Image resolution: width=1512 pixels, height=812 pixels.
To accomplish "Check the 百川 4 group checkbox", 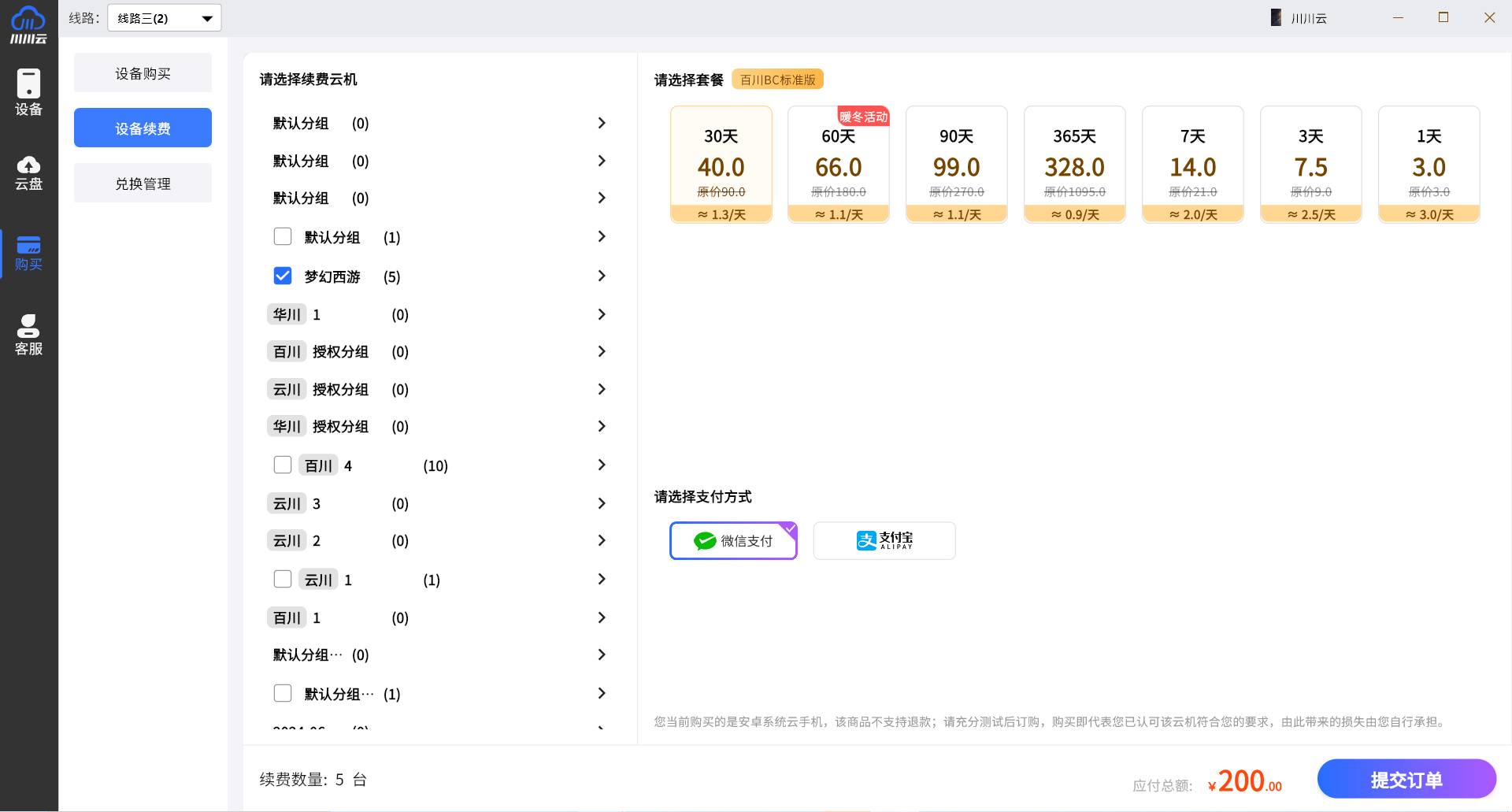I will [x=283, y=465].
